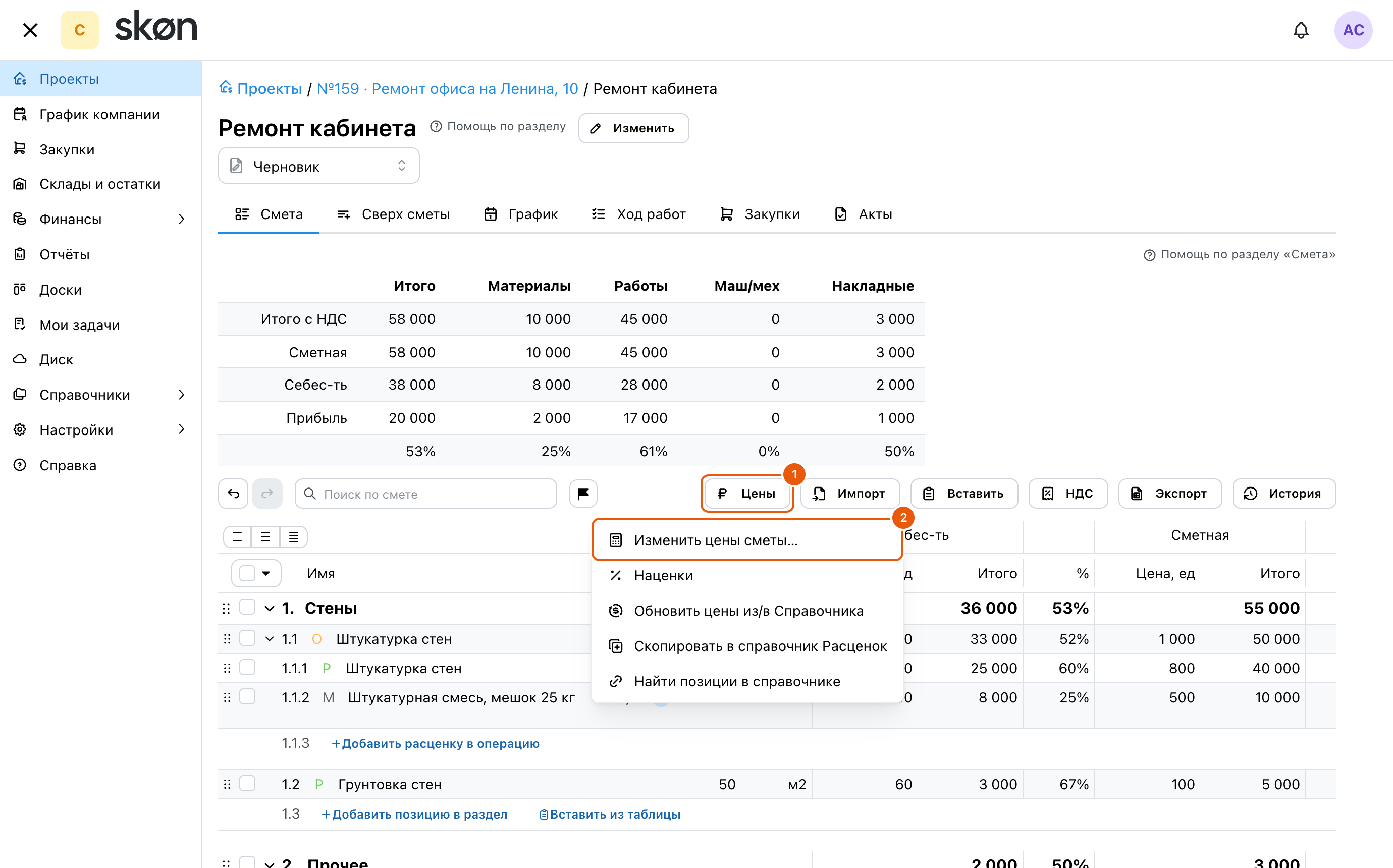The height and width of the screenshot is (868, 1393).
Task: Select dense row density icon
Action: [x=293, y=537]
